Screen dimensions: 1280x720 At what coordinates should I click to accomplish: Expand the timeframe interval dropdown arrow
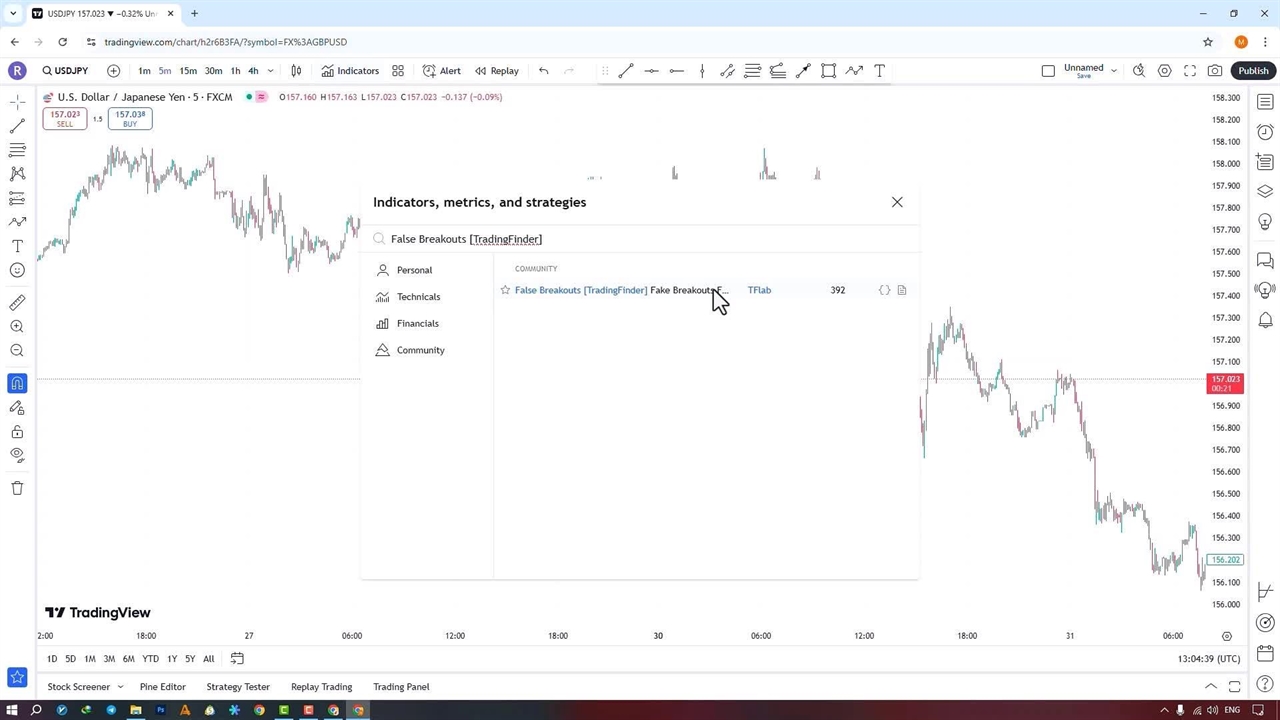270,71
